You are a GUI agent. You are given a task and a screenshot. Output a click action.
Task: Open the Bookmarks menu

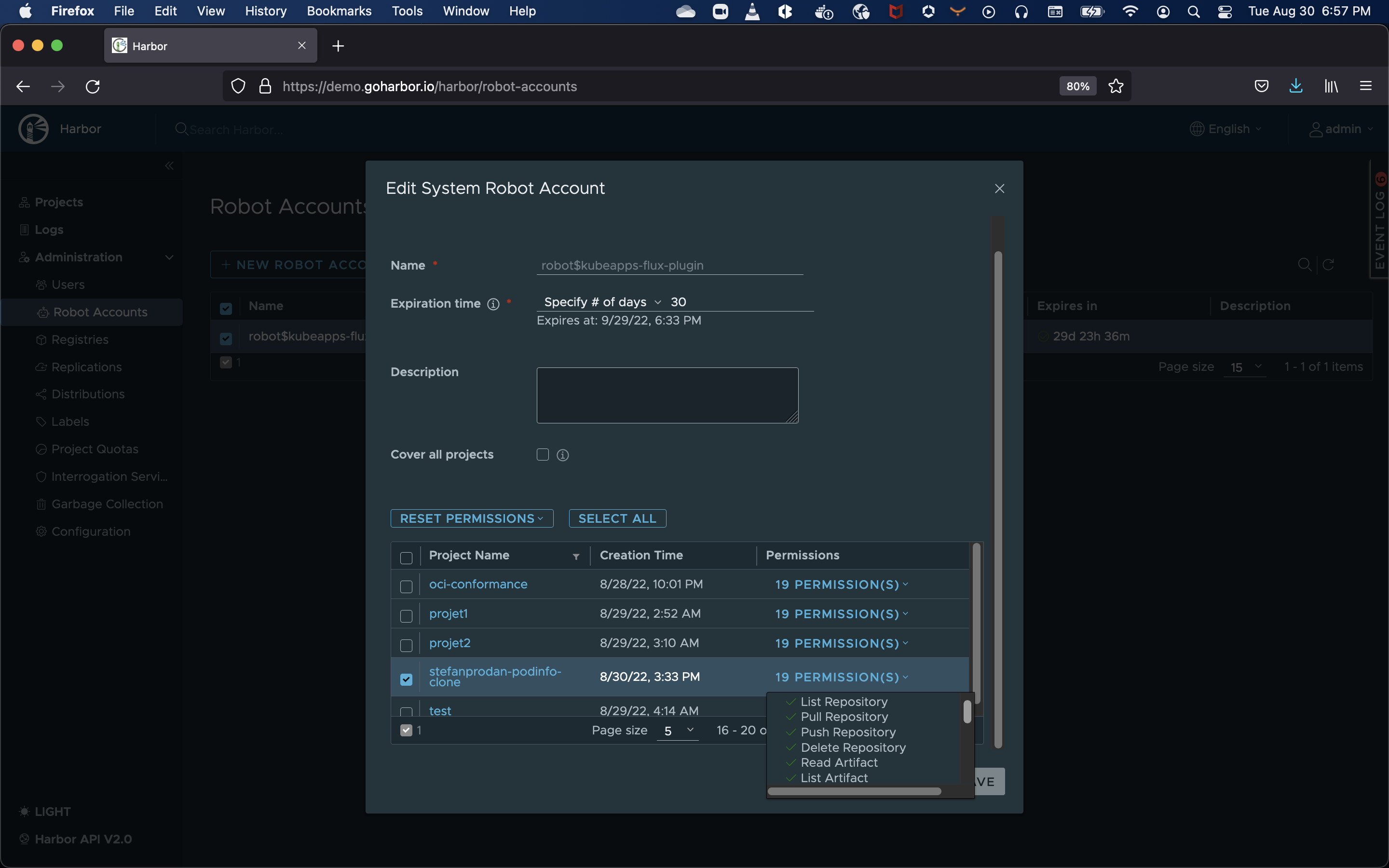(339, 11)
